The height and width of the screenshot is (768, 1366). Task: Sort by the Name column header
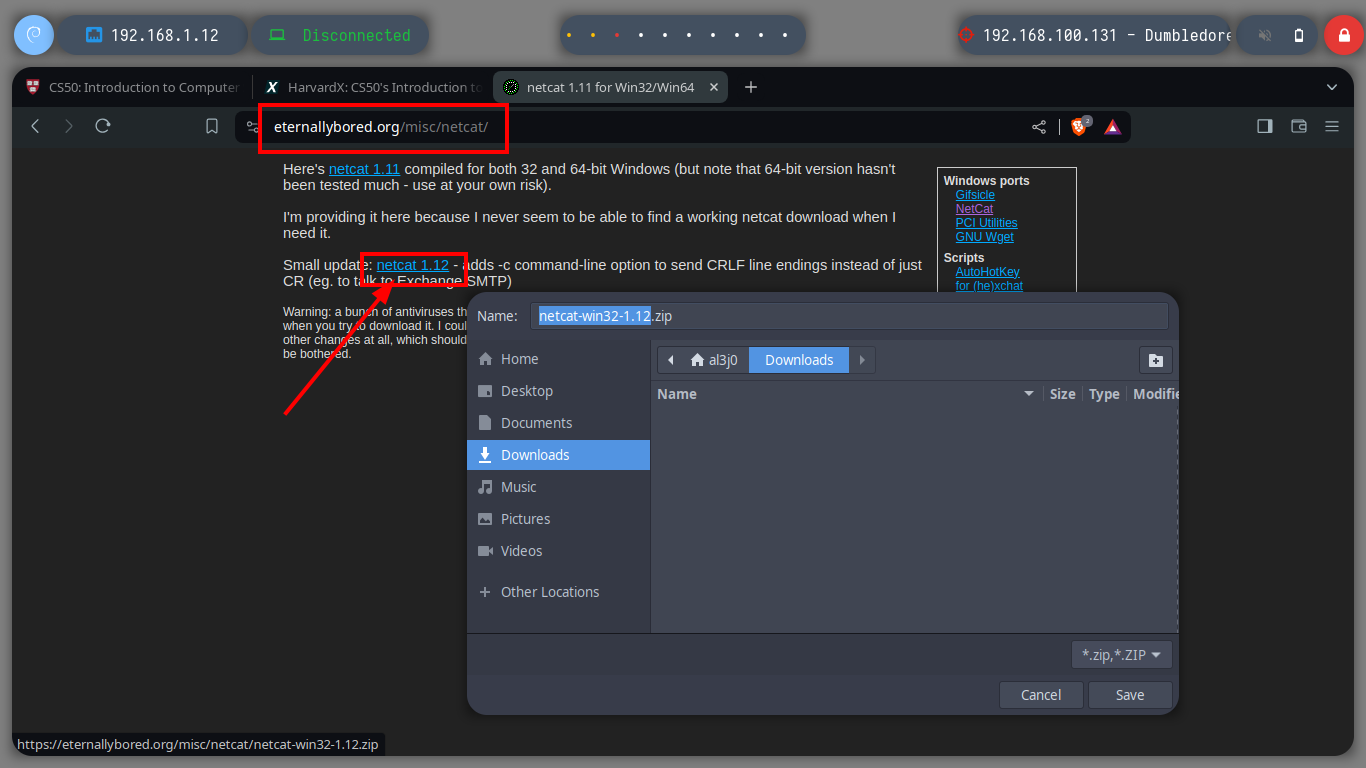(846, 394)
